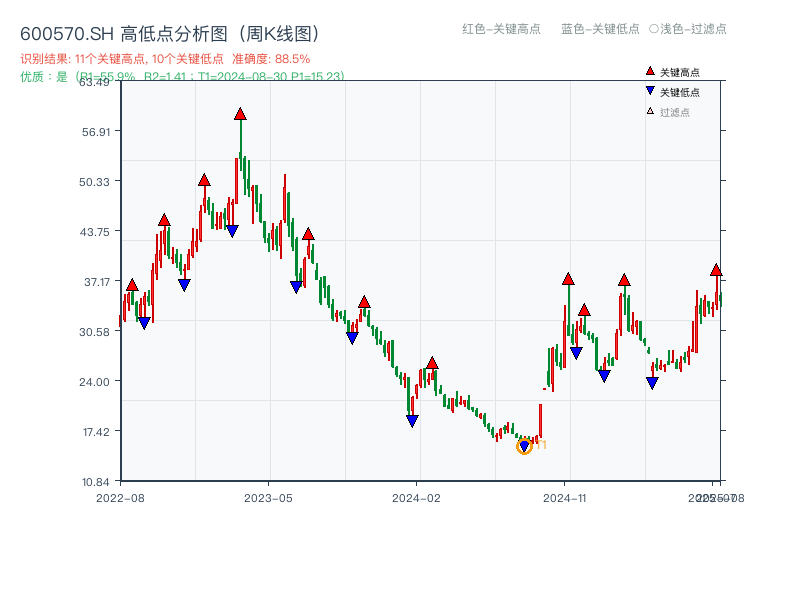Click the rightmost red high marker near 2025-08
800x600 pixels.
tap(717, 269)
